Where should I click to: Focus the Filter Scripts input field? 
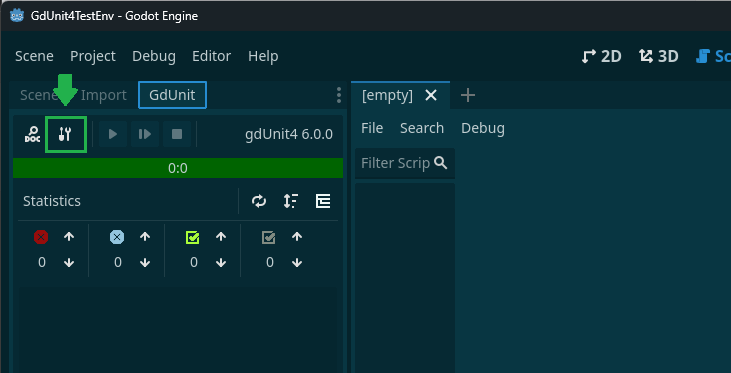405,163
